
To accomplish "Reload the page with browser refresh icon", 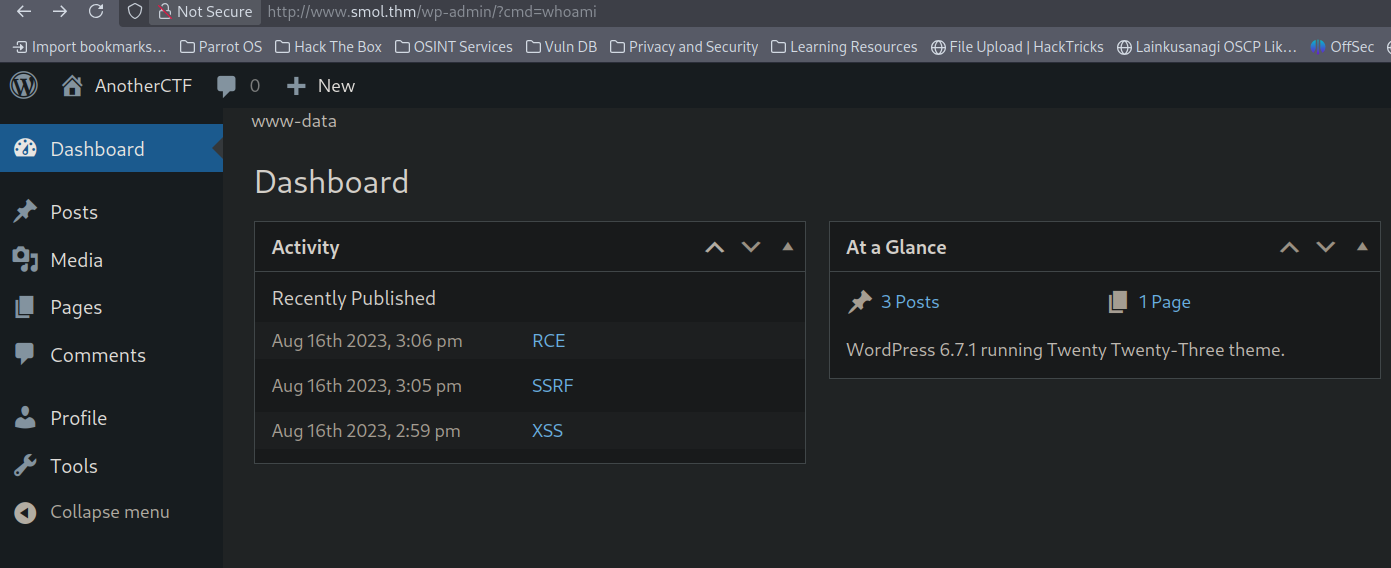I will (x=96, y=12).
